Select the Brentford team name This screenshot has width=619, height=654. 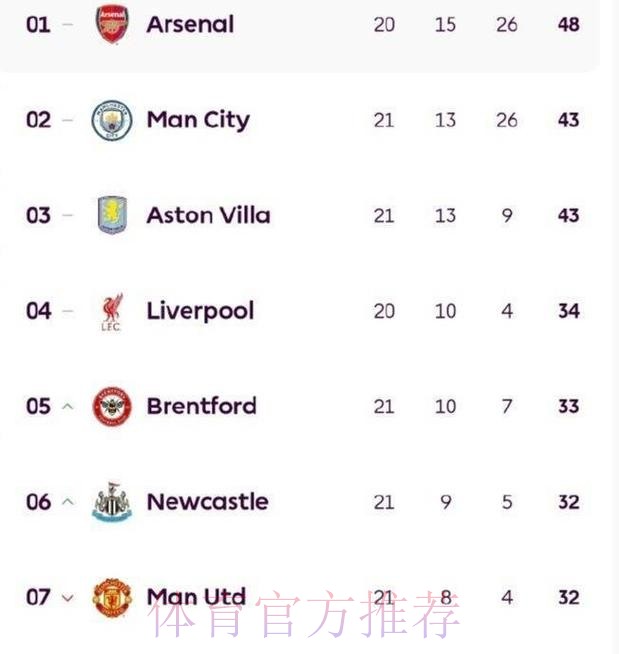(201, 406)
